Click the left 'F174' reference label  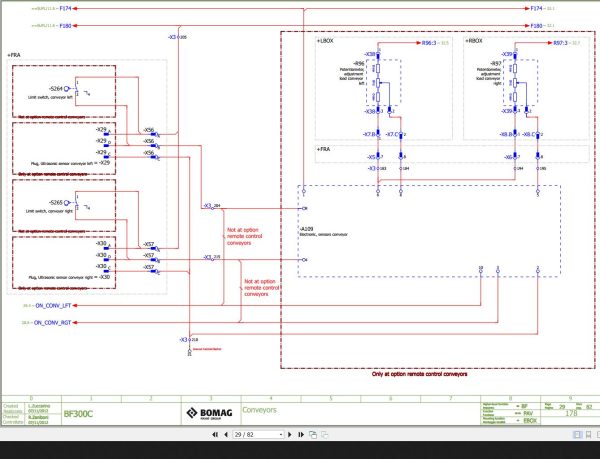tap(65, 8)
